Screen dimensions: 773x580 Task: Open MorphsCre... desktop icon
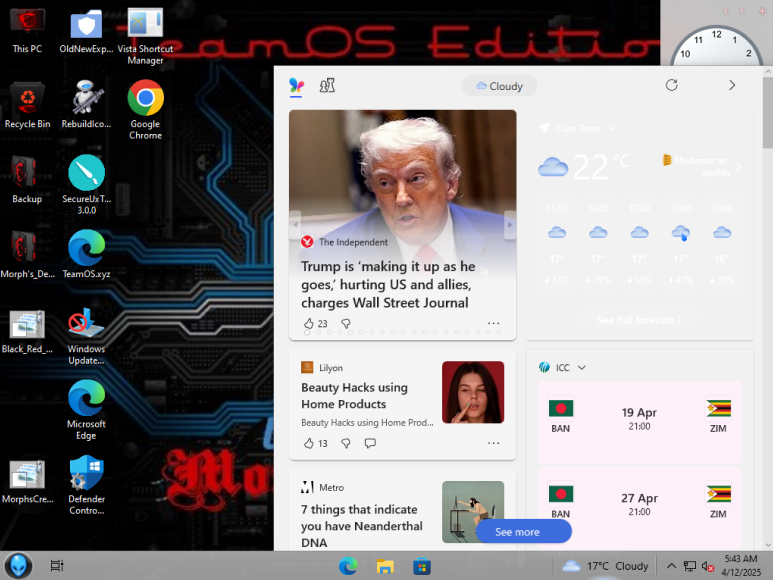point(27,481)
